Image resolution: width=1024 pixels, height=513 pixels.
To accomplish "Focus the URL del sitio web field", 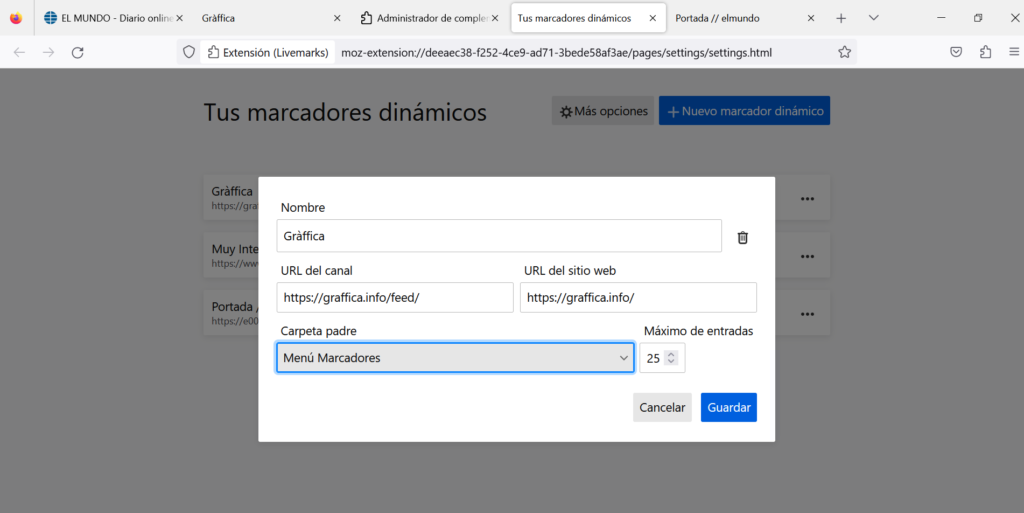I will point(638,298).
